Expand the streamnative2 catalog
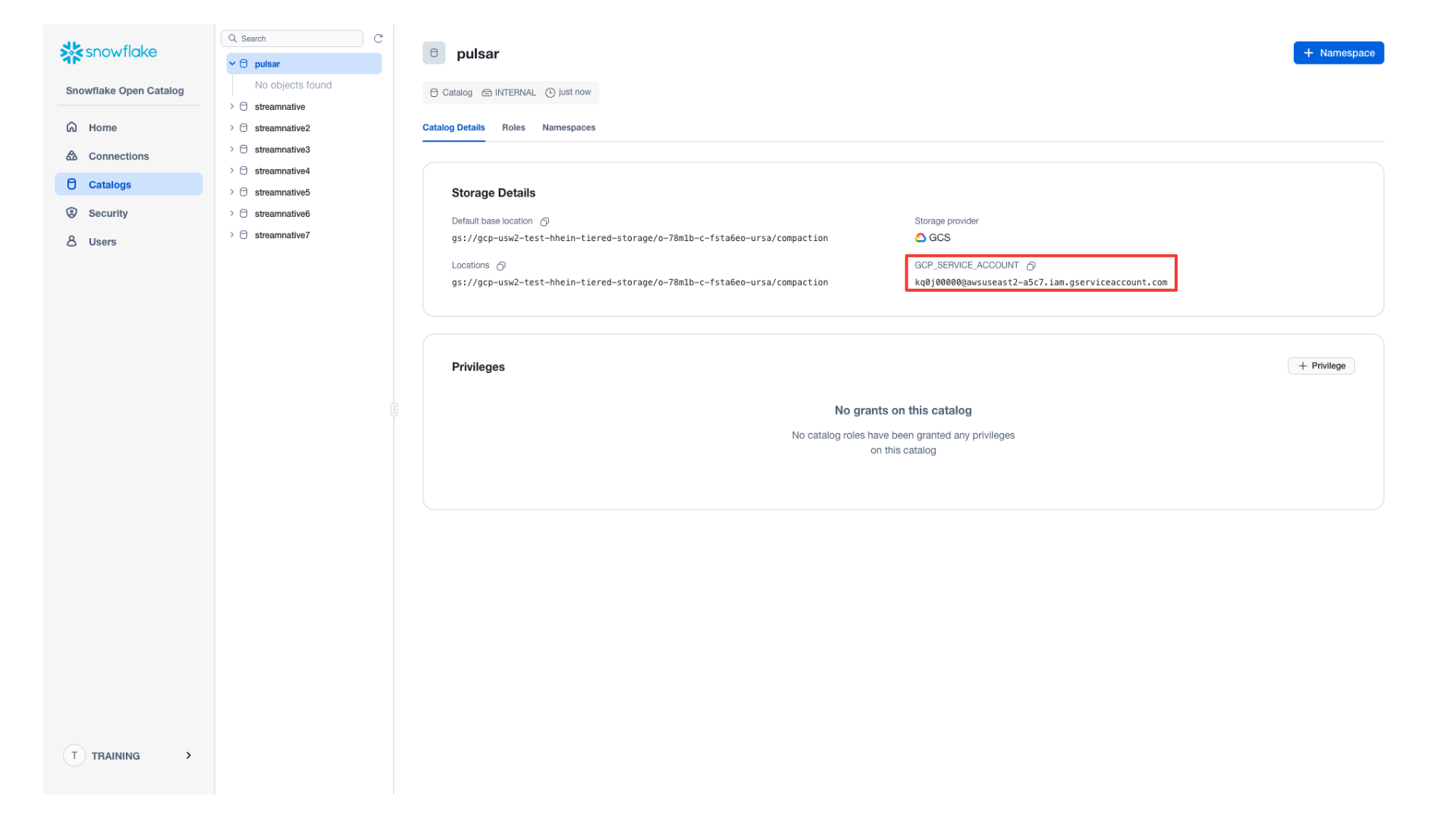 coord(232,127)
